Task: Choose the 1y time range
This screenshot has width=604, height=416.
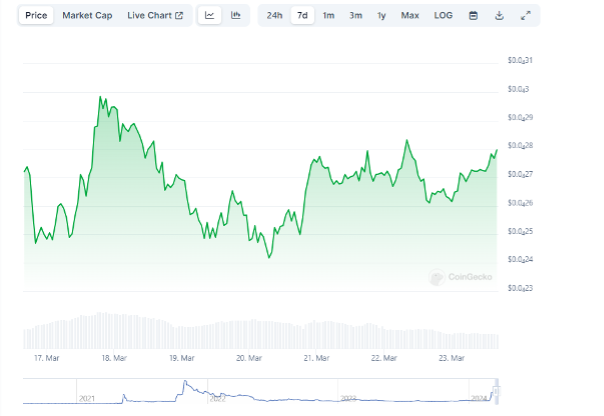Action: coord(382,16)
